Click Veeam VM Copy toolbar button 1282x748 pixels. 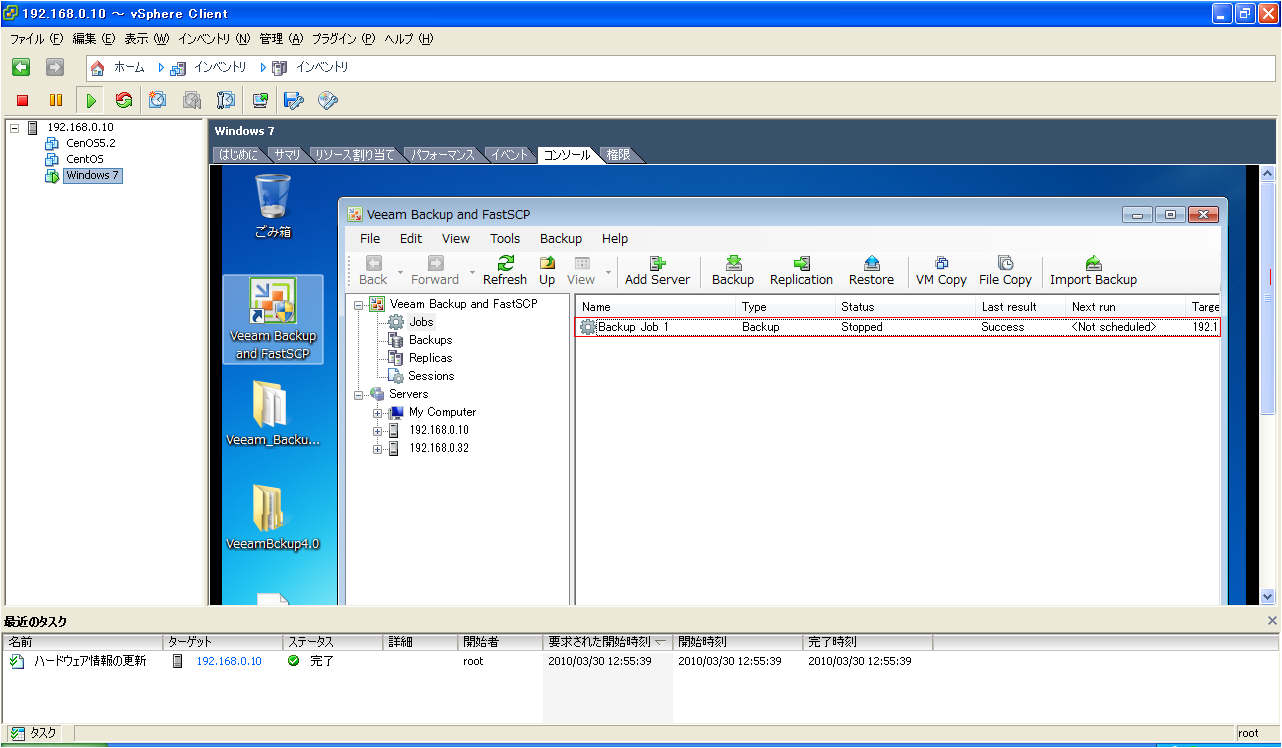click(x=941, y=270)
